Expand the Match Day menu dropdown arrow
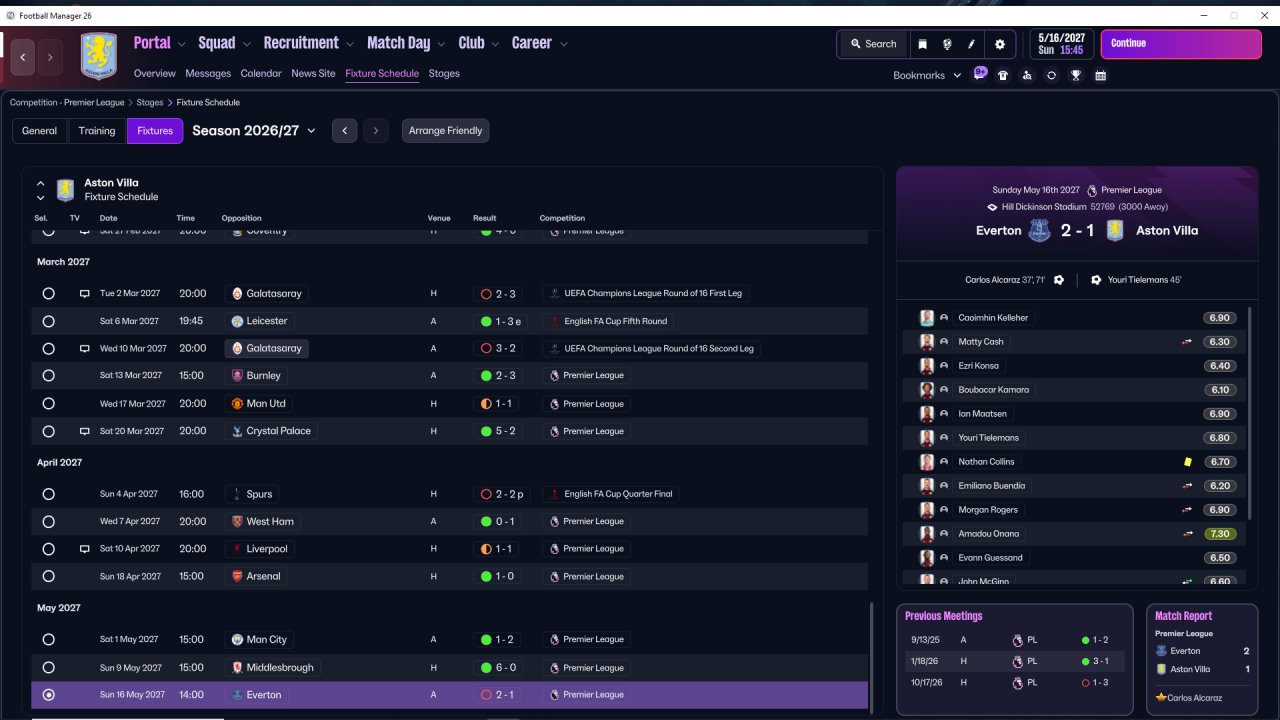Image resolution: width=1280 pixels, height=720 pixels. (x=441, y=44)
